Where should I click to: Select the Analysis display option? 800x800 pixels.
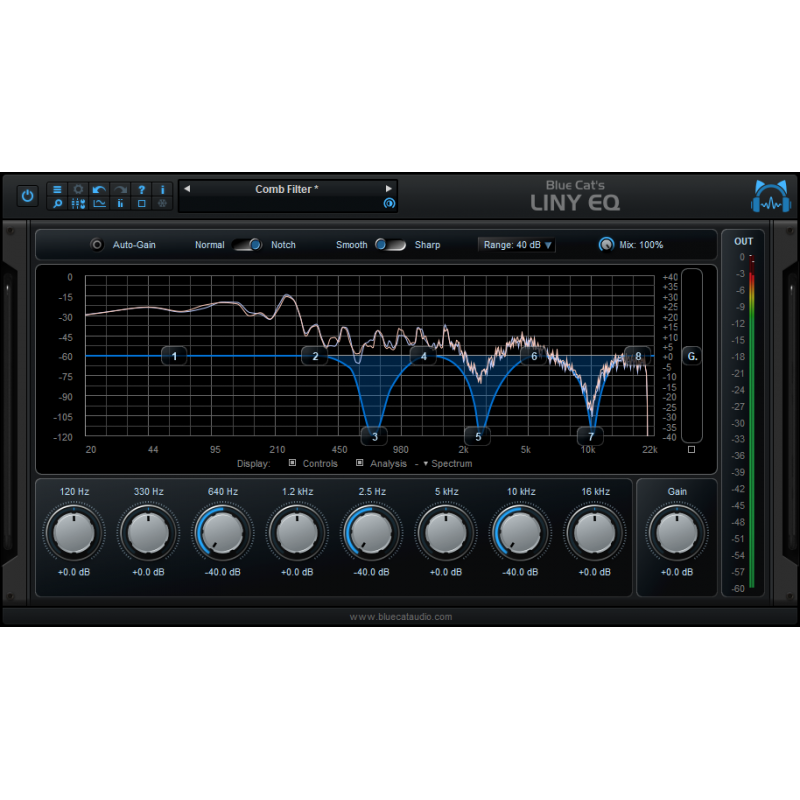[x=360, y=463]
